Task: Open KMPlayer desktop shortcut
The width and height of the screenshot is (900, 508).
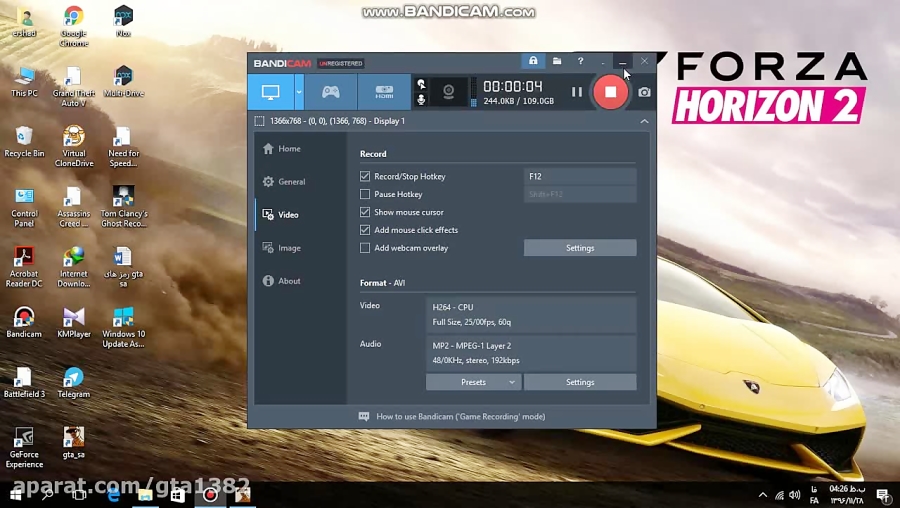Action: pos(73,322)
